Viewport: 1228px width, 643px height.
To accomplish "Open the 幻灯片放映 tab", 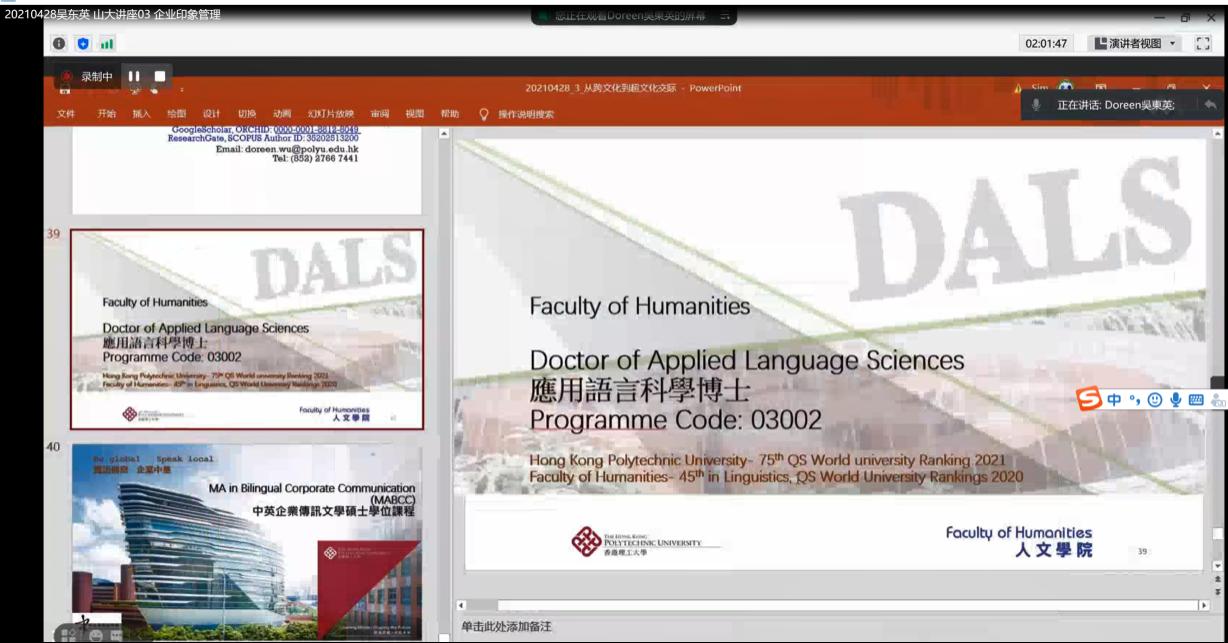I will click(330, 114).
